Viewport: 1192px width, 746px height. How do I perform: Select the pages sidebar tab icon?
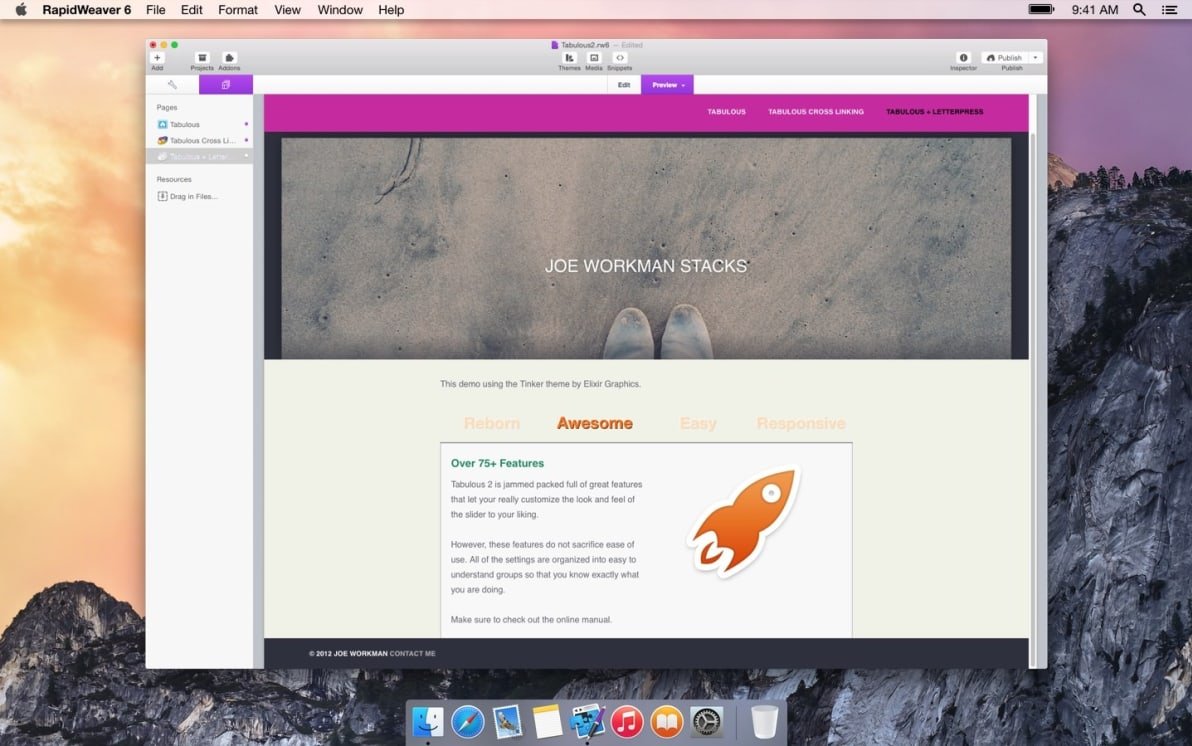click(x=226, y=85)
